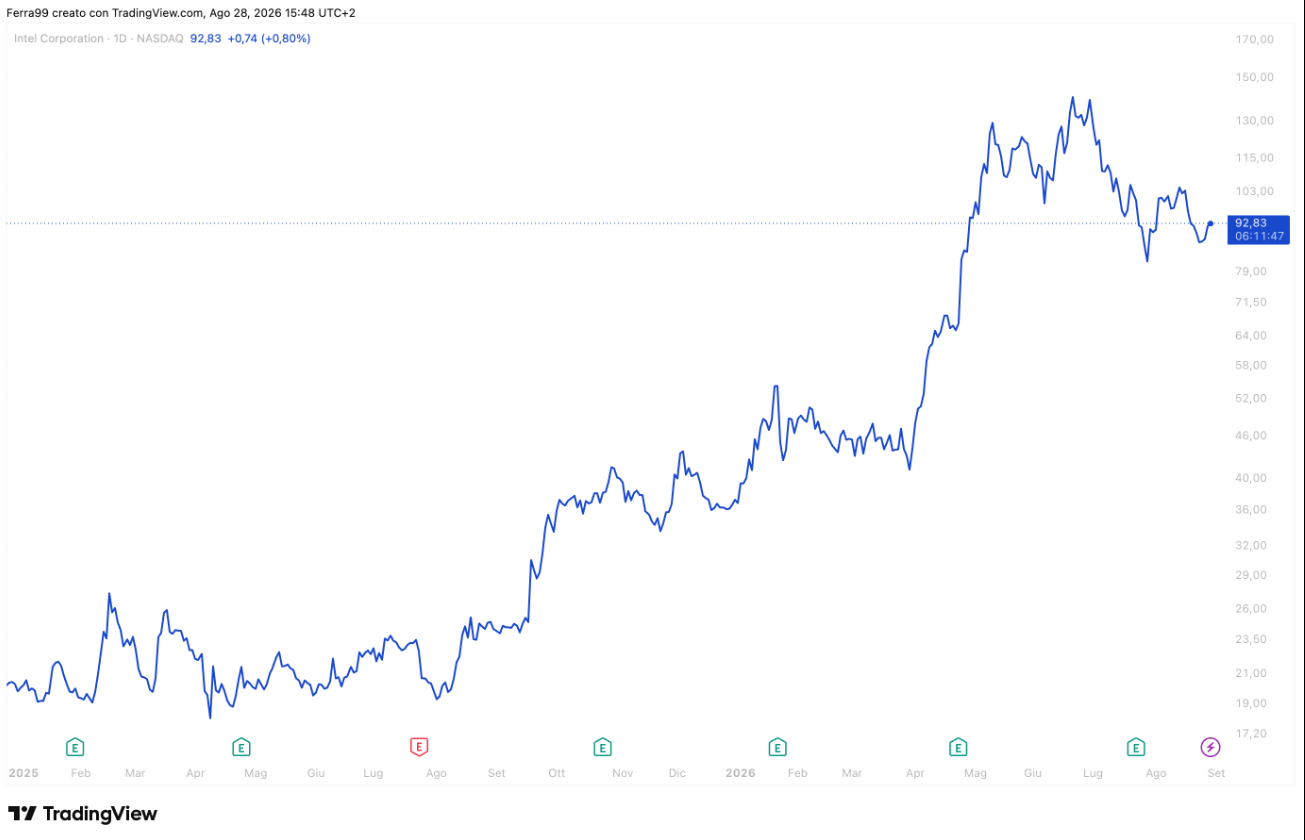Select the green earnings marker near Mag 2025
Screen dimensions: 1305x840
241,746
